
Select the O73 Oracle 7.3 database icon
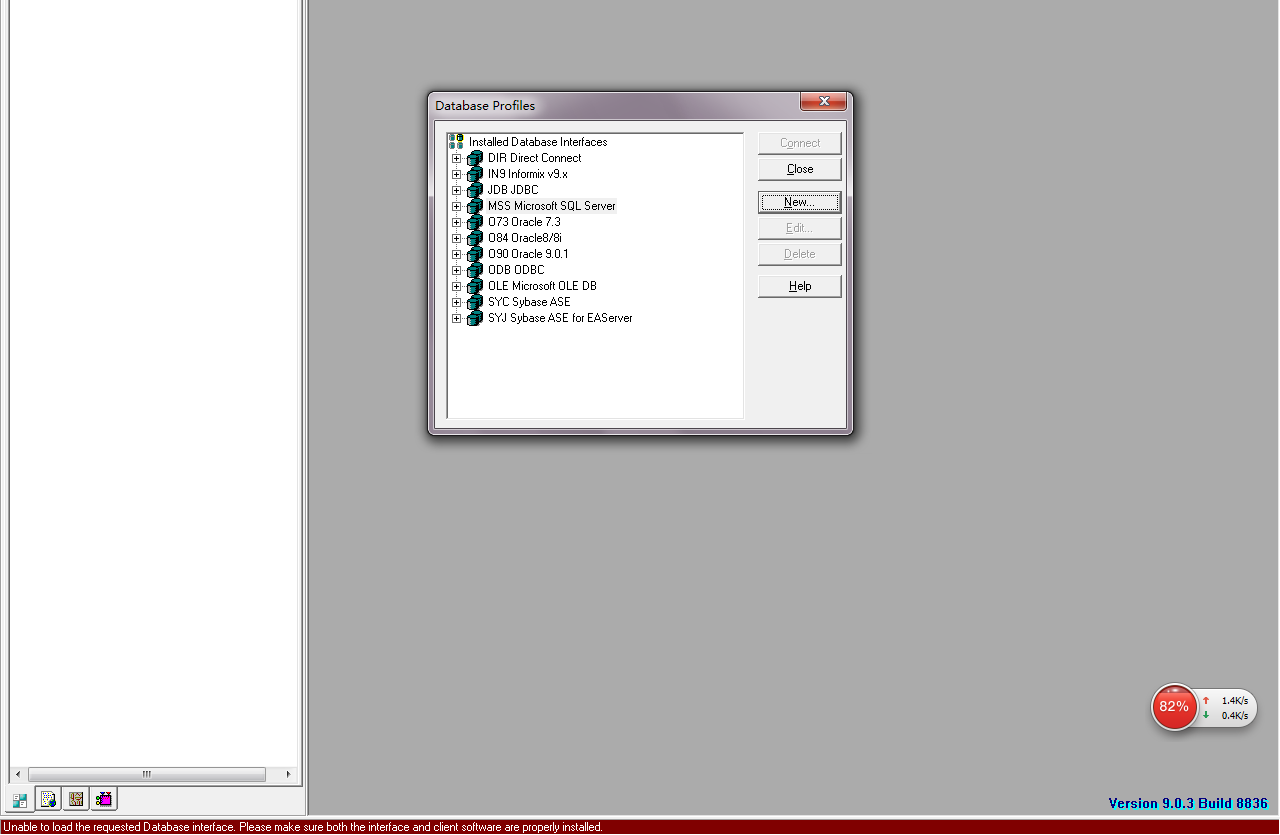475,222
